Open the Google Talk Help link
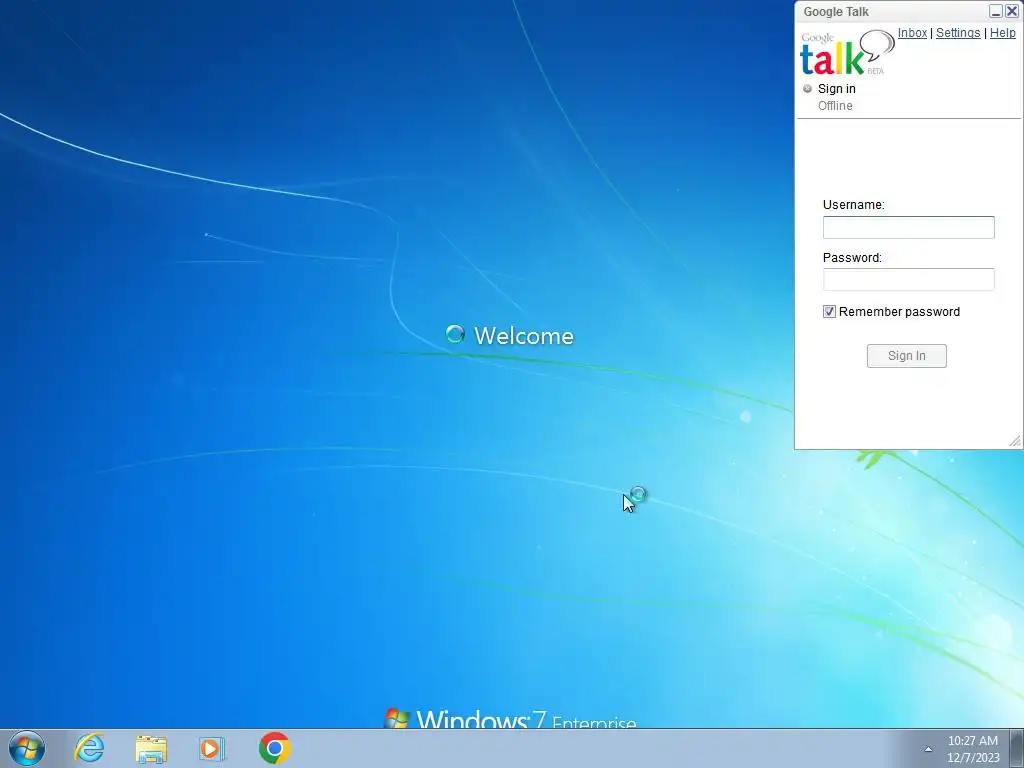Screen dimensions: 1024x768 click(x=1002, y=33)
